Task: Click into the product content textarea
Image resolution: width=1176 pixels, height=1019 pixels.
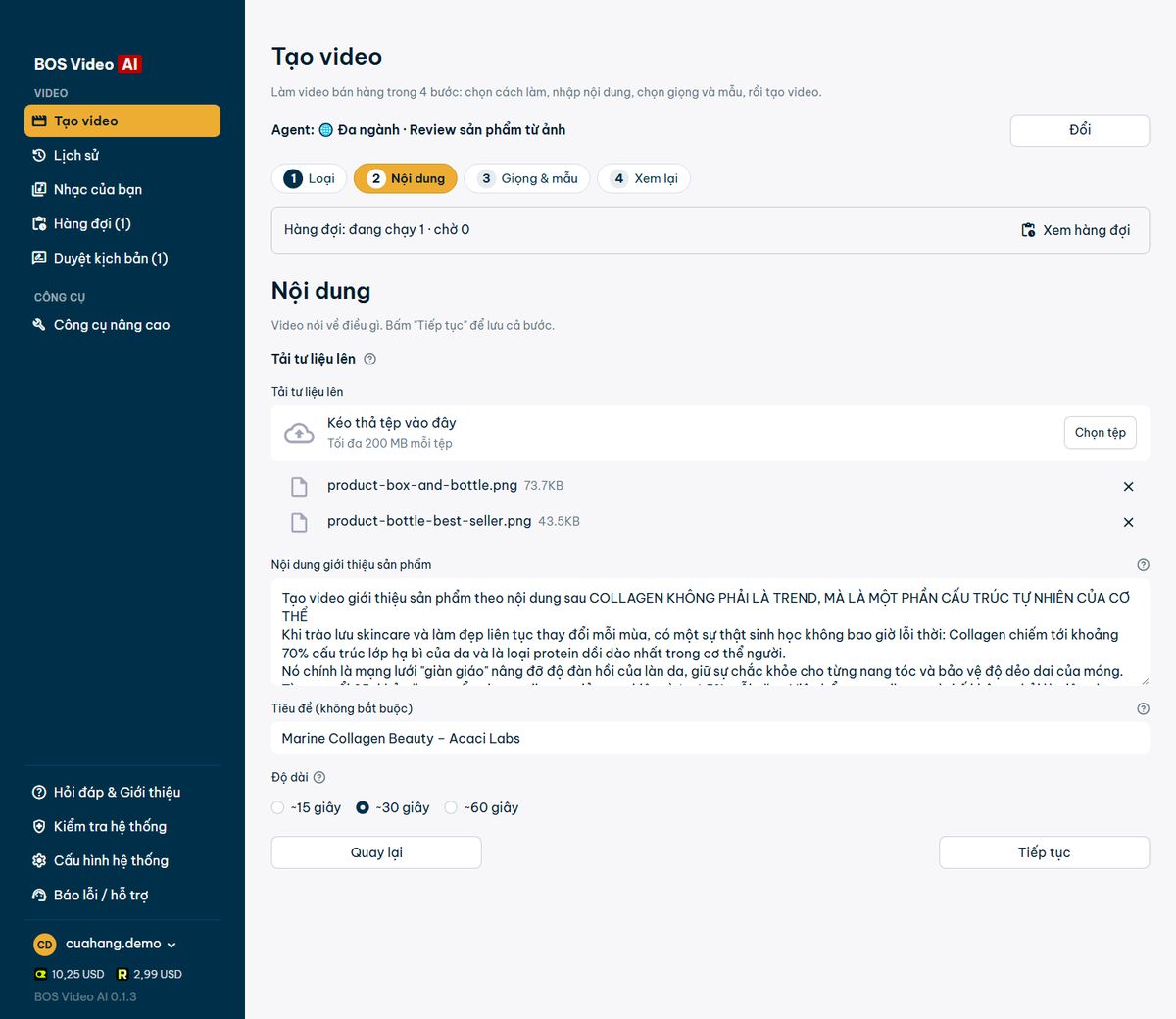Action: 710,632
